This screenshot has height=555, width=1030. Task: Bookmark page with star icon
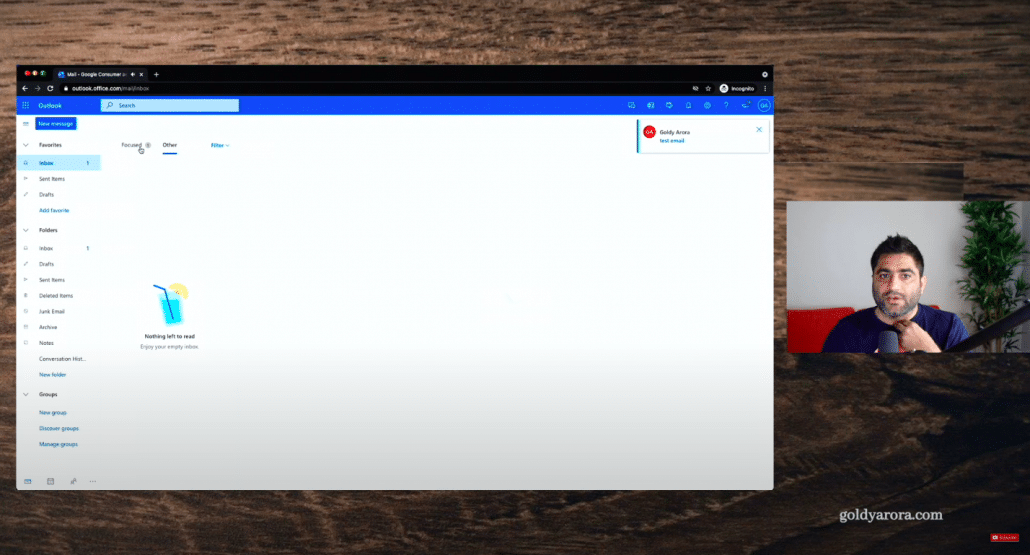click(x=708, y=88)
